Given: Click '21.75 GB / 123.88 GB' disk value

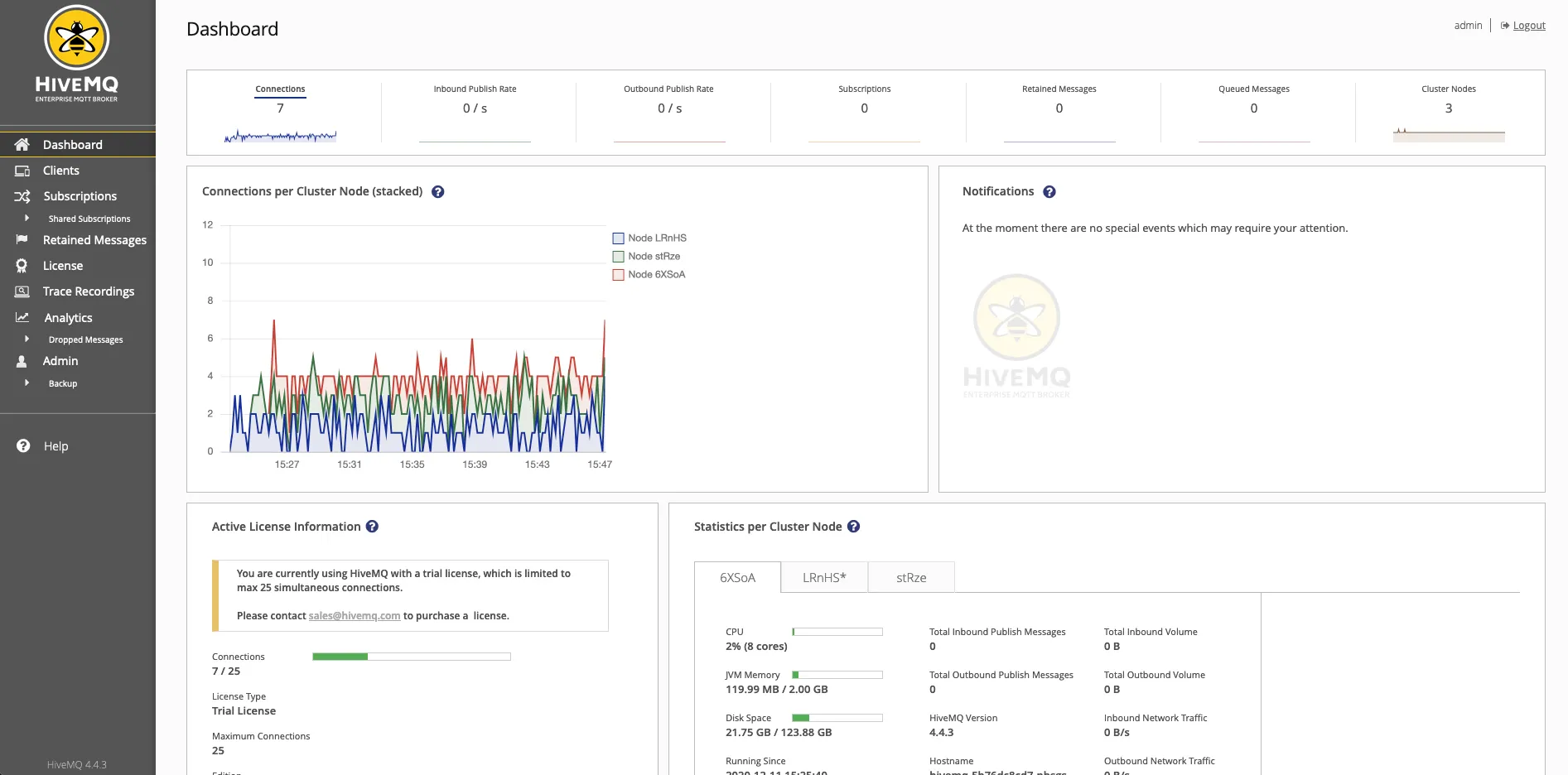Looking at the screenshot, I should [779, 733].
